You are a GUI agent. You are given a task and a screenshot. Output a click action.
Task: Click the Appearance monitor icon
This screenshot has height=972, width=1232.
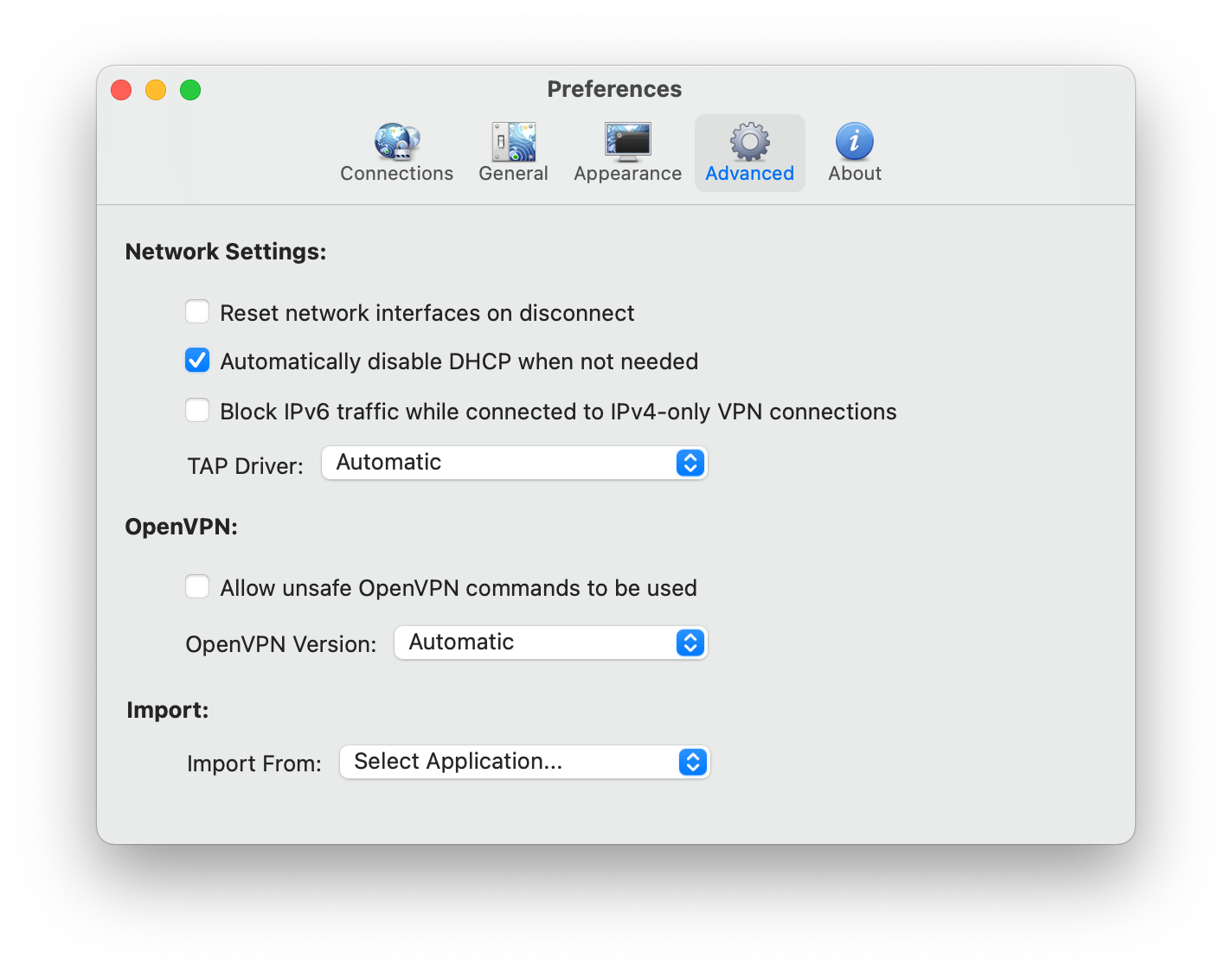tap(628, 142)
